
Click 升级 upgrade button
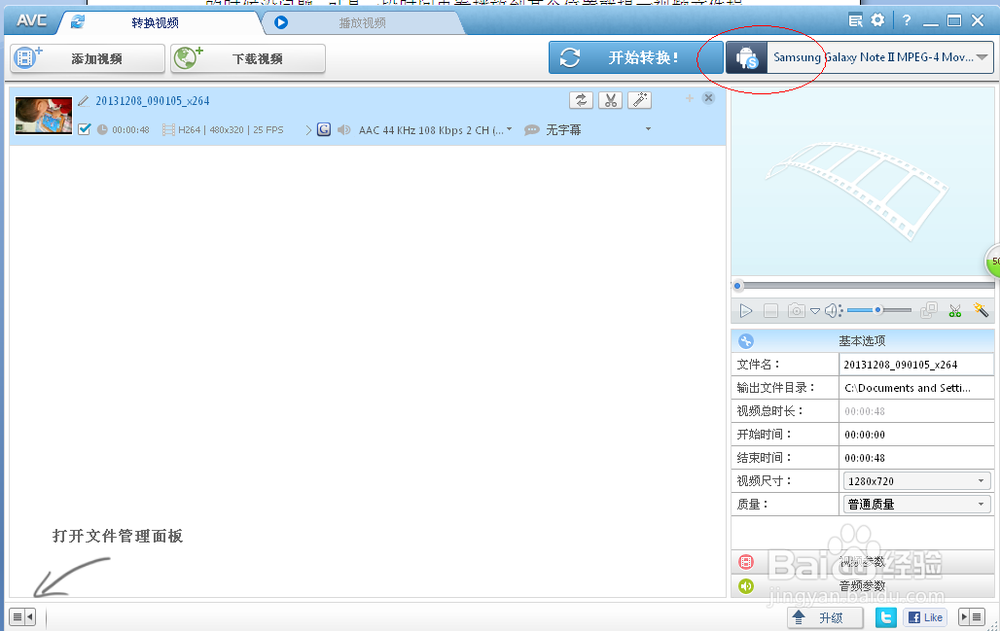click(x=825, y=618)
